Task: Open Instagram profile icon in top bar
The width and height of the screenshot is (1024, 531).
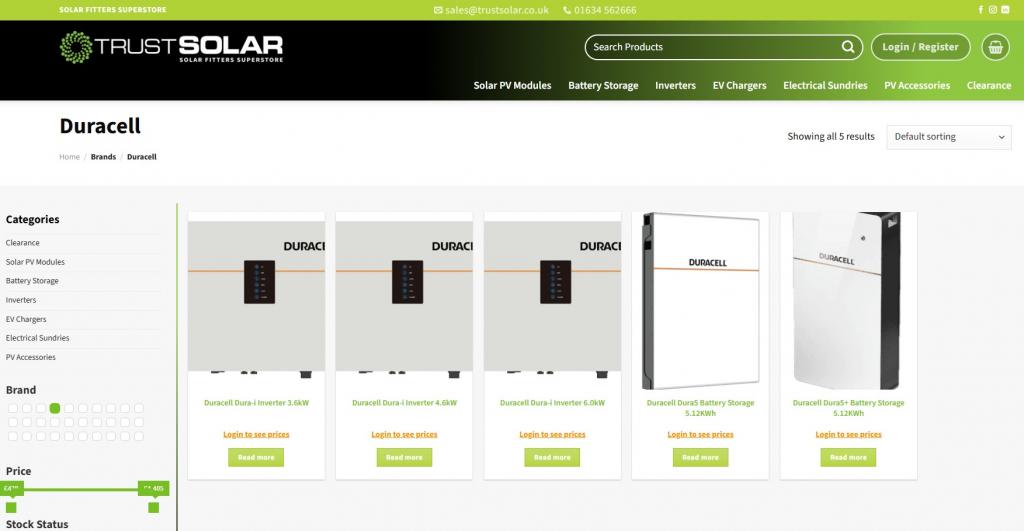Action: pos(993,10)
